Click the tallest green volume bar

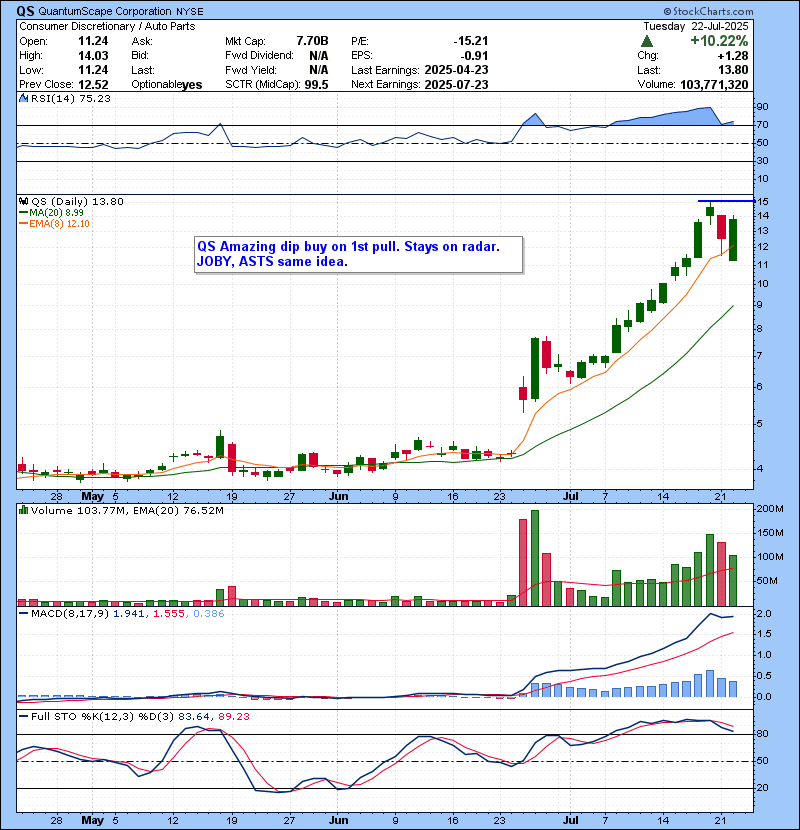coord(535,558)
